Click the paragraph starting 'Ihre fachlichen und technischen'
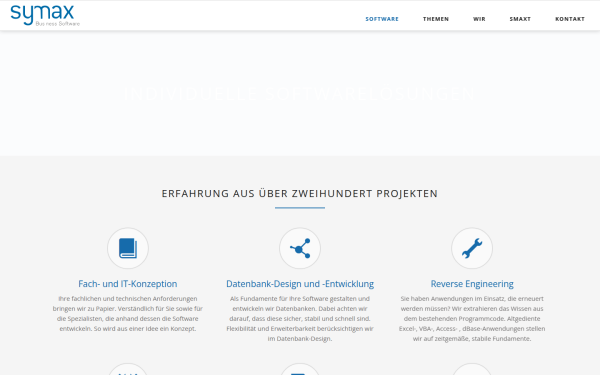 (128, 313)
